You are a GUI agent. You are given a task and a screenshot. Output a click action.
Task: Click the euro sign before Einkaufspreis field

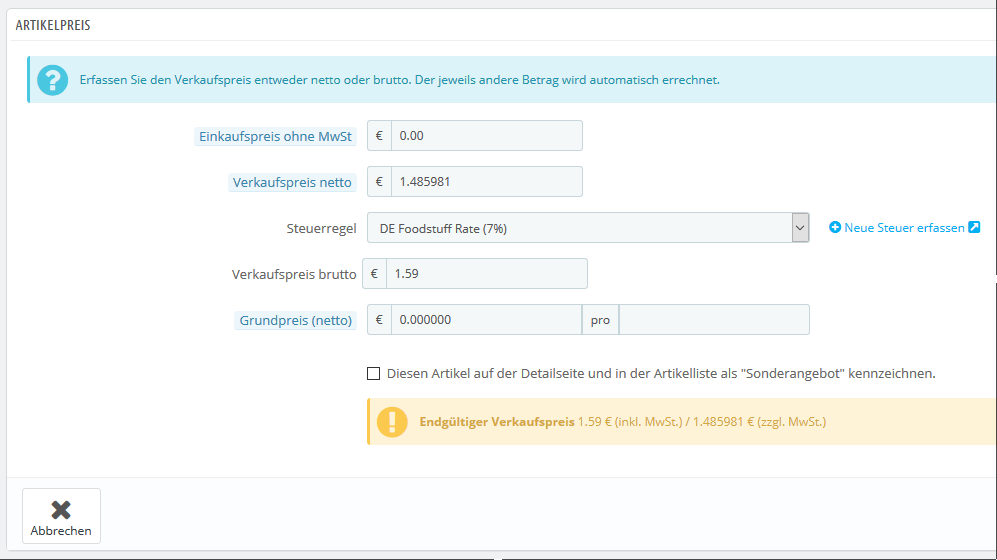click(x=380, y=135)
